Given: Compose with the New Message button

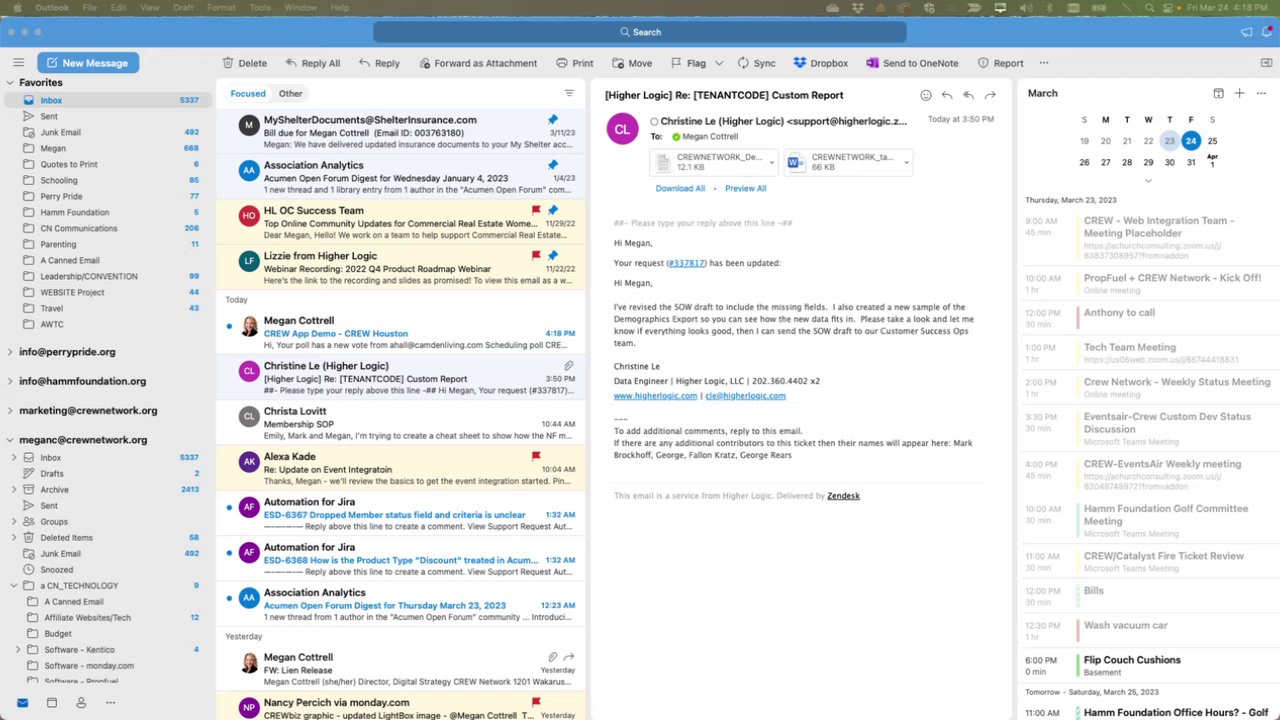Looking at the screenshot, I should pos(88,62).
